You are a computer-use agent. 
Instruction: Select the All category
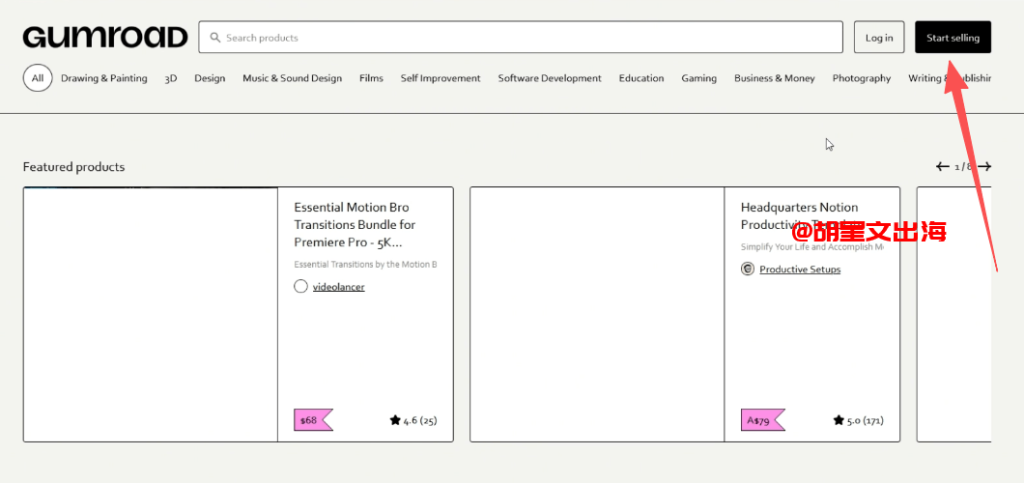[37, 78]
